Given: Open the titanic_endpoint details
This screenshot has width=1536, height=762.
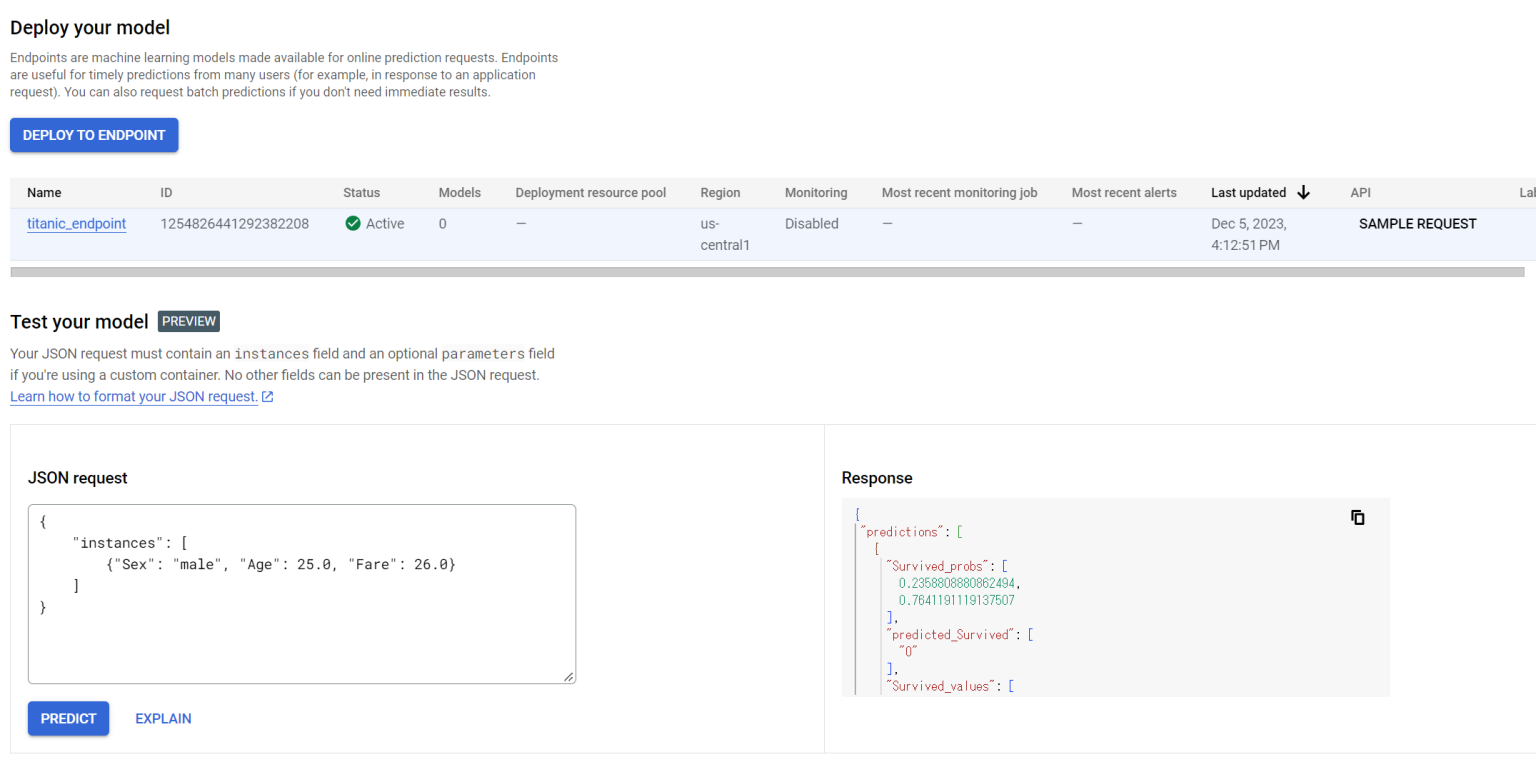Looking at the screenshot, I should pos(76,223).
